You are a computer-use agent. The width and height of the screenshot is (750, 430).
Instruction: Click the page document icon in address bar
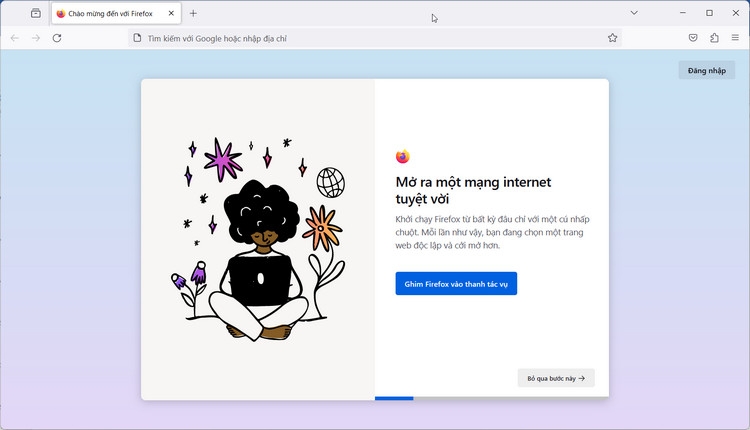coord(137,38)
